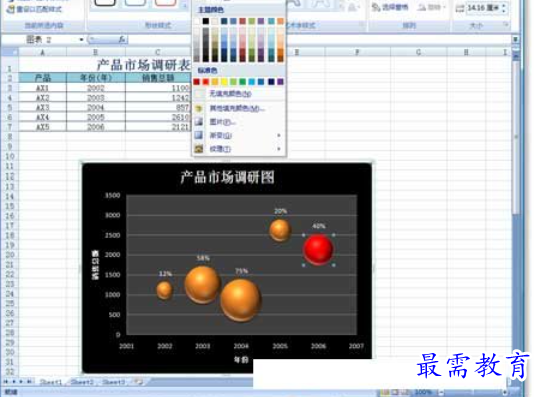Click the Texture fill icon
This screenshot has width=538, height=397.
199,149
